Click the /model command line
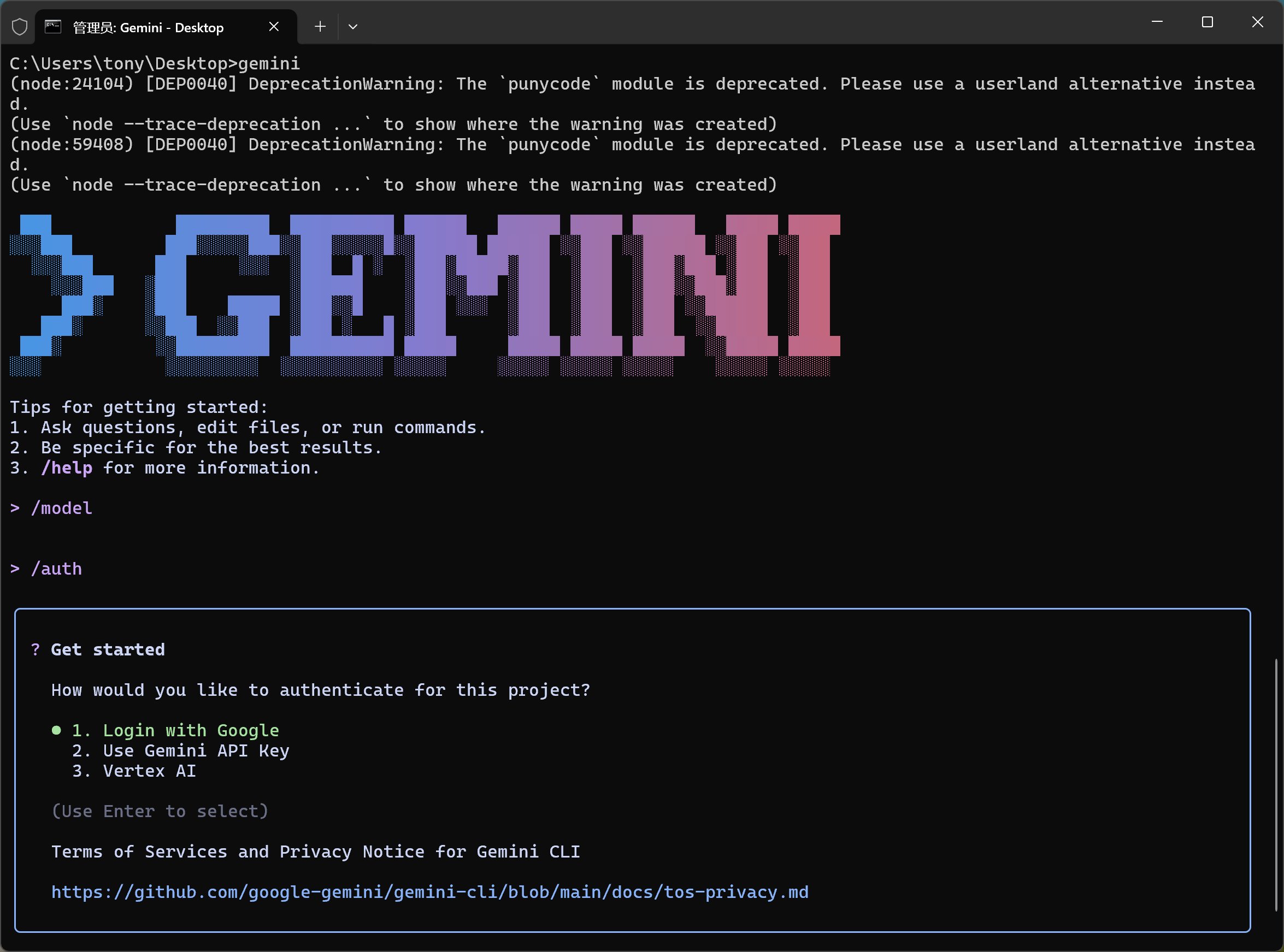Image resolution: width=1284 pixels, height=952 pixels. click(61, 508)
